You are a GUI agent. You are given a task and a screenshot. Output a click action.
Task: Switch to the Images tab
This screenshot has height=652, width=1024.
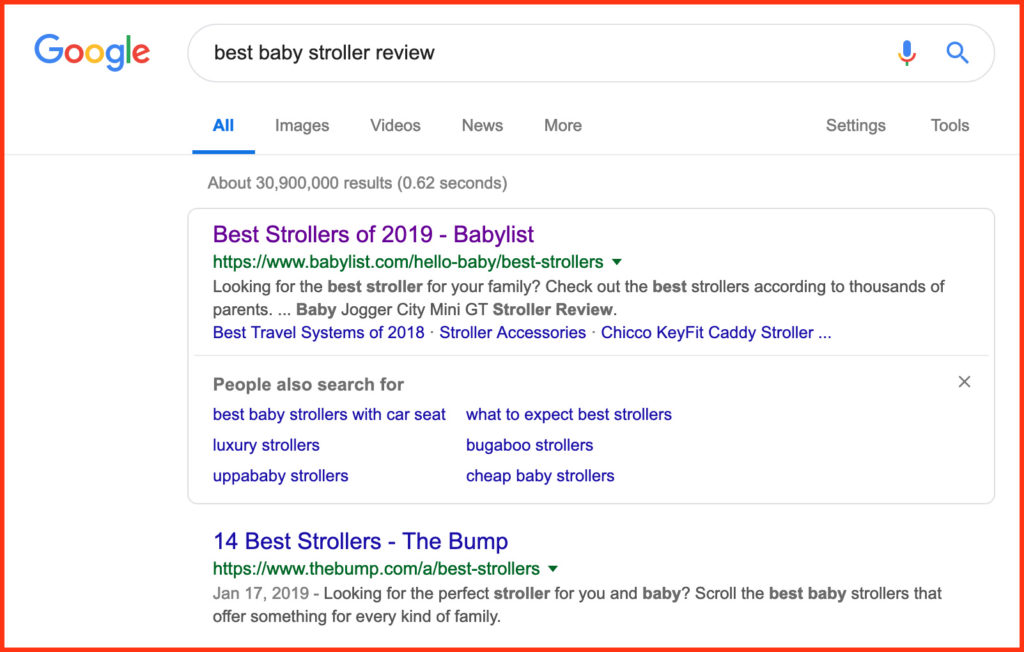pyautogui.click(x=302, y=126)
